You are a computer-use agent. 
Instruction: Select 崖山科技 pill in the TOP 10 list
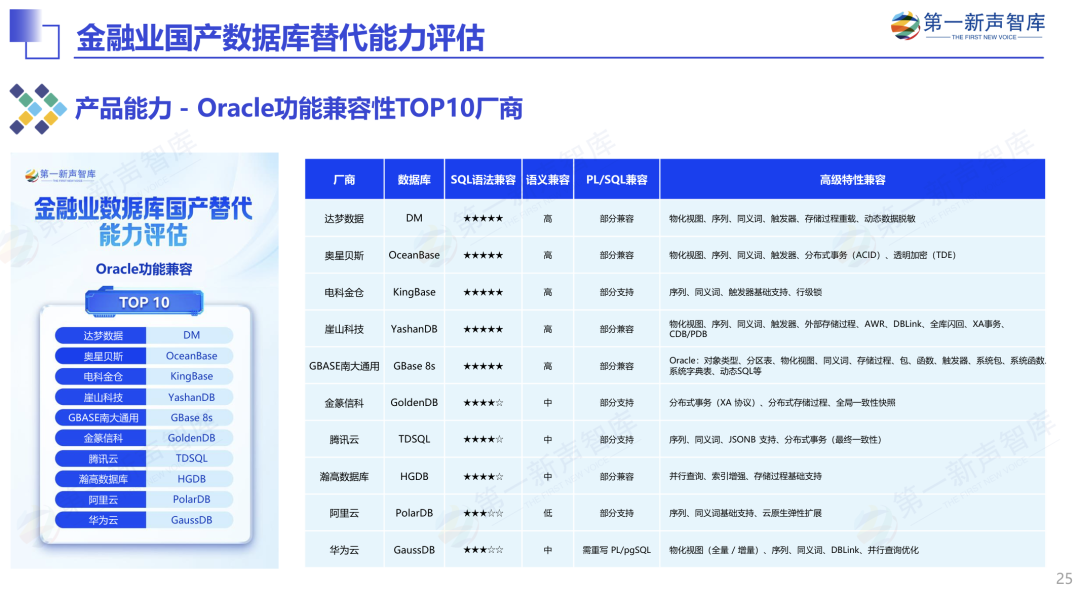101,397
